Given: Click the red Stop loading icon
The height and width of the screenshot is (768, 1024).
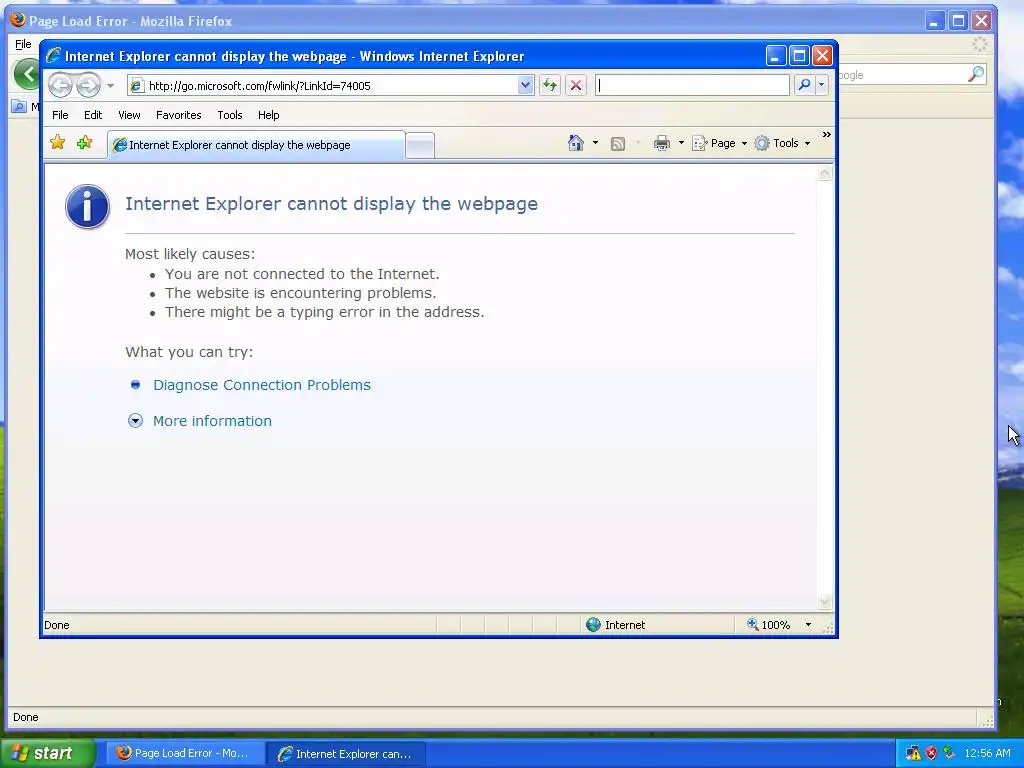Looking at the screenshot, I should [x=575, y=86].
